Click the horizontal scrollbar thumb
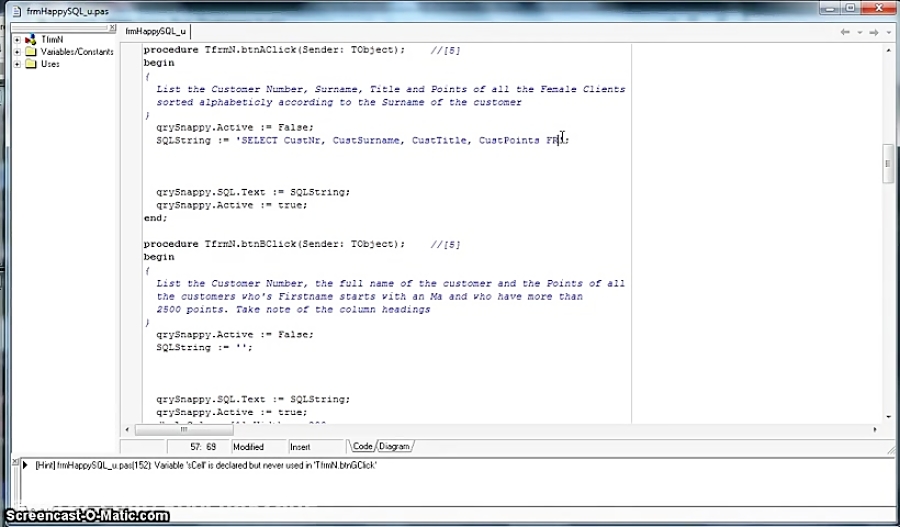This screenshot has width=900, height=527. (184, 429)
